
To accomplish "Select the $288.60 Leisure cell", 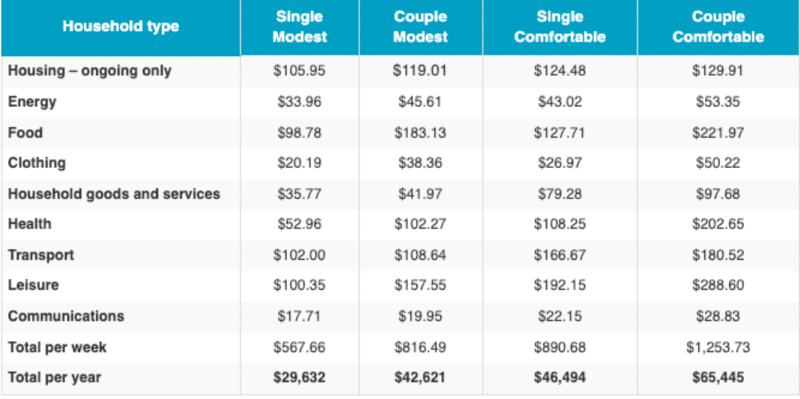I will click(x=717, y=285).
